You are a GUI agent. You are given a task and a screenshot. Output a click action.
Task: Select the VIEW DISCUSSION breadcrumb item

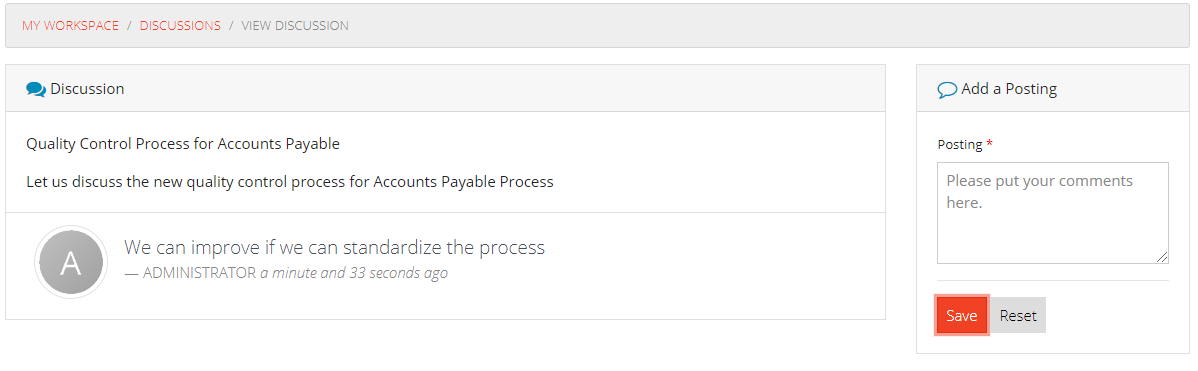click(295, 25)
